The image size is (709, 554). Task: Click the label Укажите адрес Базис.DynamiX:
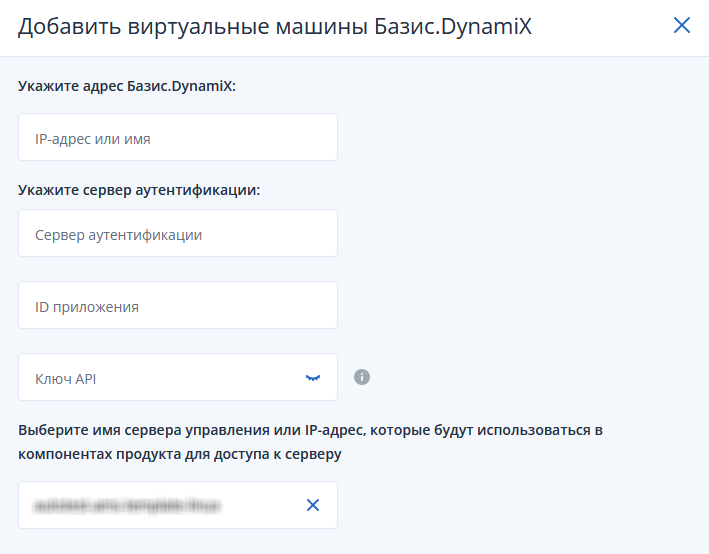(127, 86)
